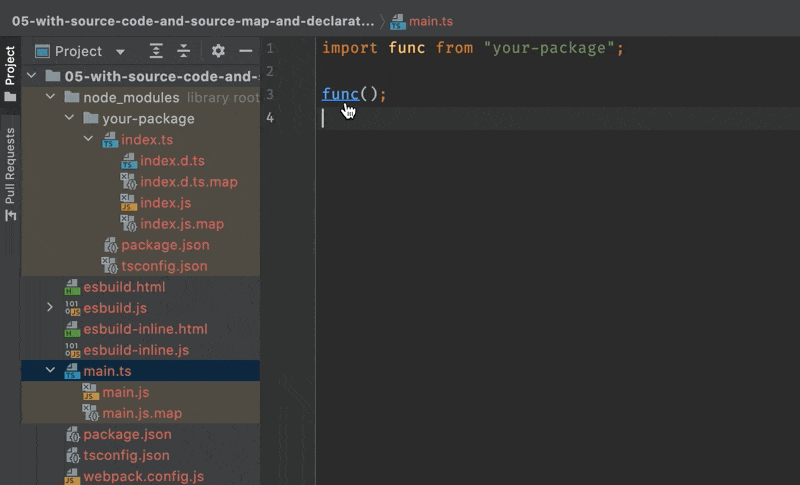The height and width of the screenshot is (485, 800).
Task: Select the esbuild.js file label
Action: click(115, 308)
